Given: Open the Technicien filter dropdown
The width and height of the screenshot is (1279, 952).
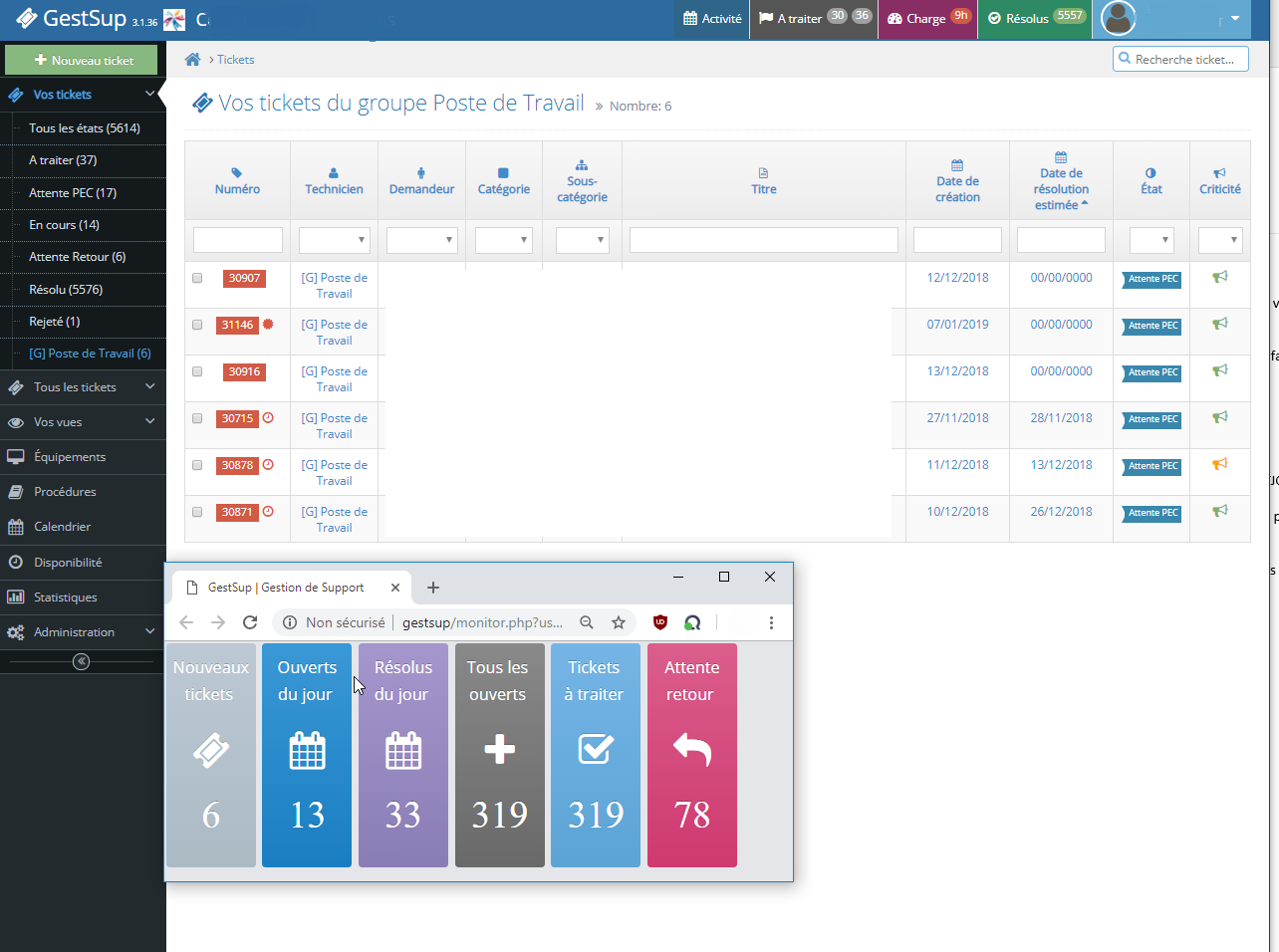Looking at the screenshot, I should coord(334,240).
